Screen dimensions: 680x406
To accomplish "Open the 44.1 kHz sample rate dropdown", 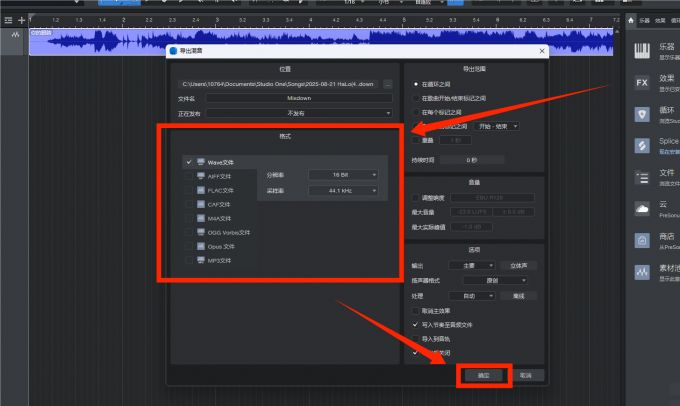I will [343, 190].
